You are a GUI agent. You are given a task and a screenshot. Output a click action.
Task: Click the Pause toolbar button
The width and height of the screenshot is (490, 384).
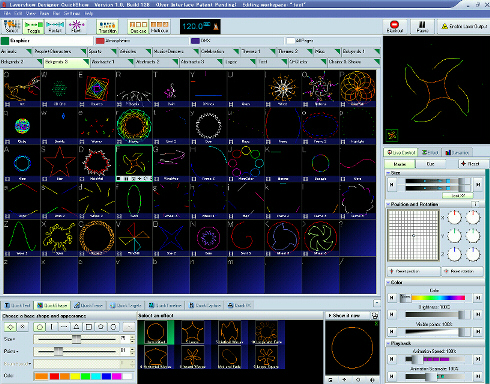422,26
